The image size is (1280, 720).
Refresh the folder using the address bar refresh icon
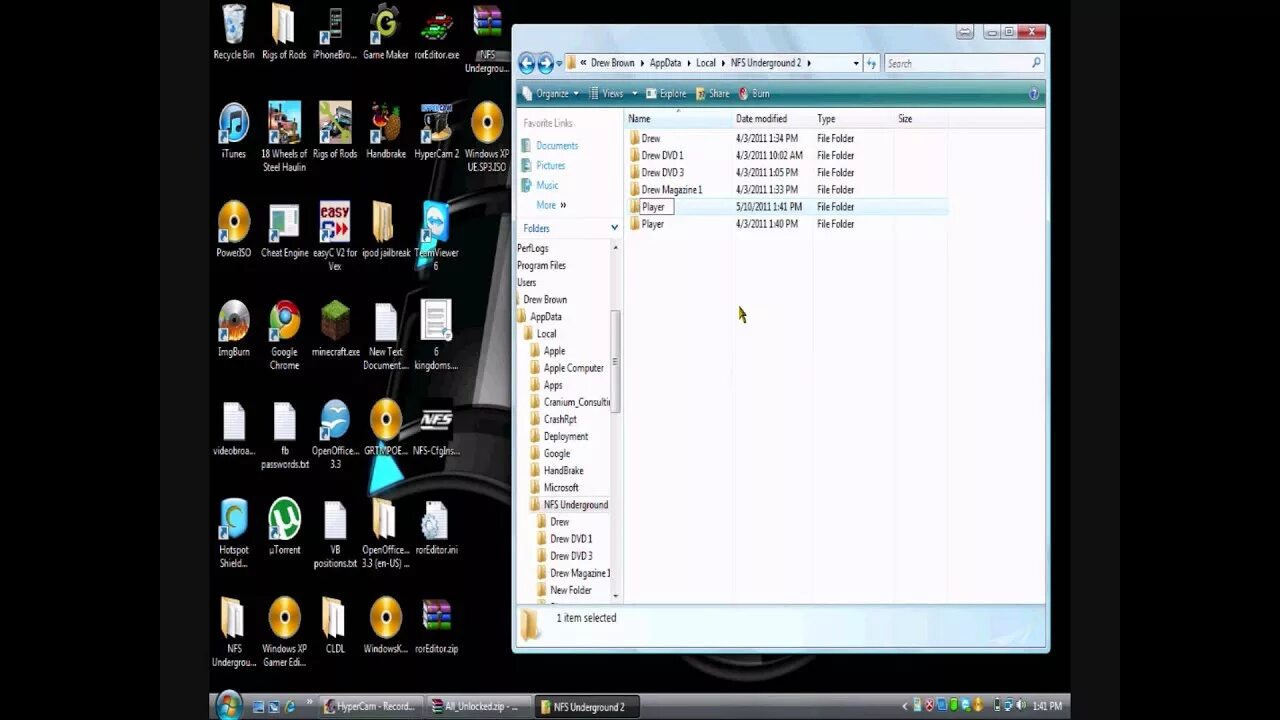coord(871,63)
